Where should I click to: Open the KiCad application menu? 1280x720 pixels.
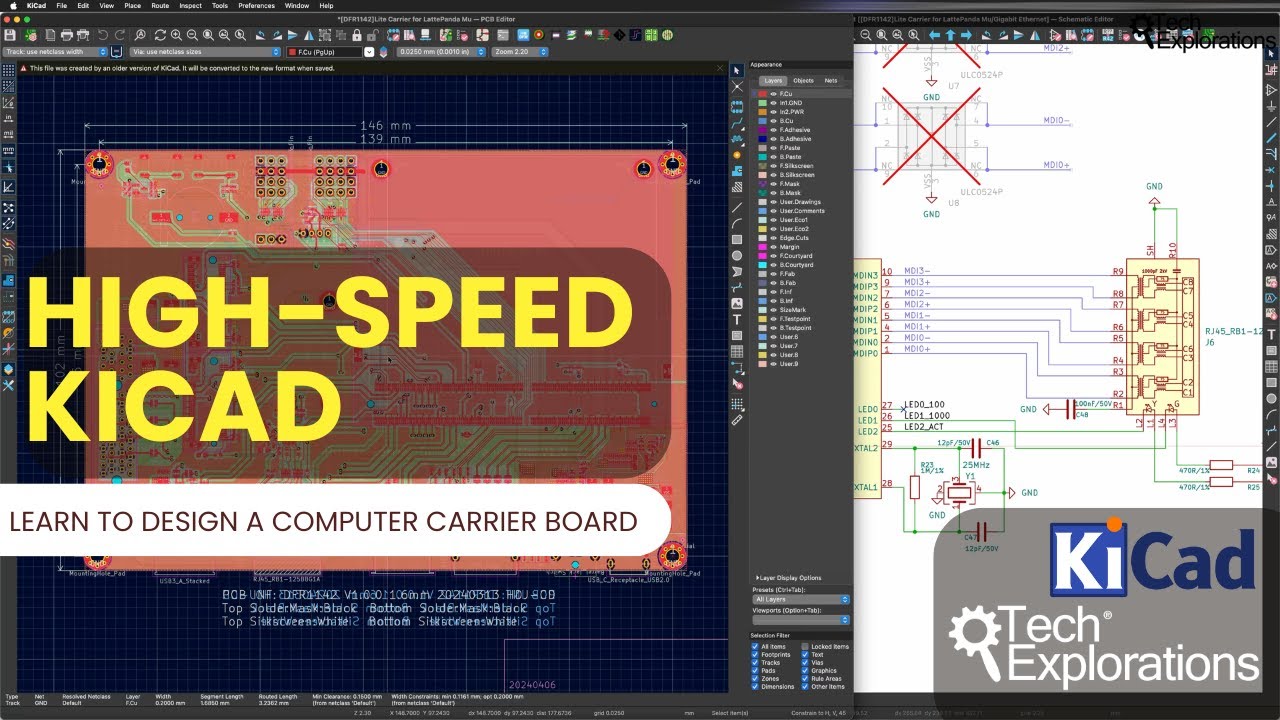pos(36,5)
